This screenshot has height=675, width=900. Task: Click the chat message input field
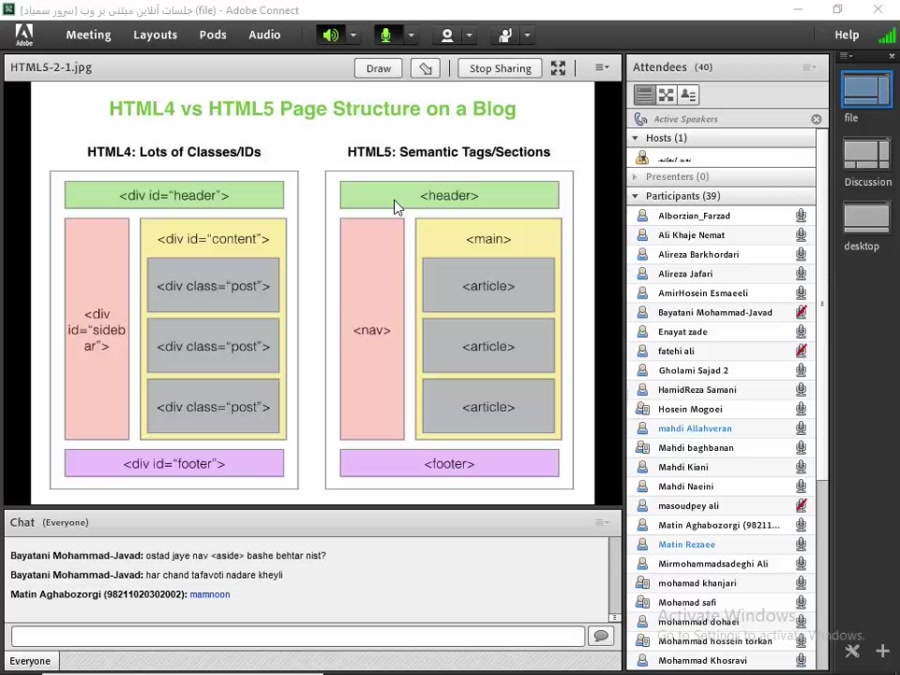point(298,636)
